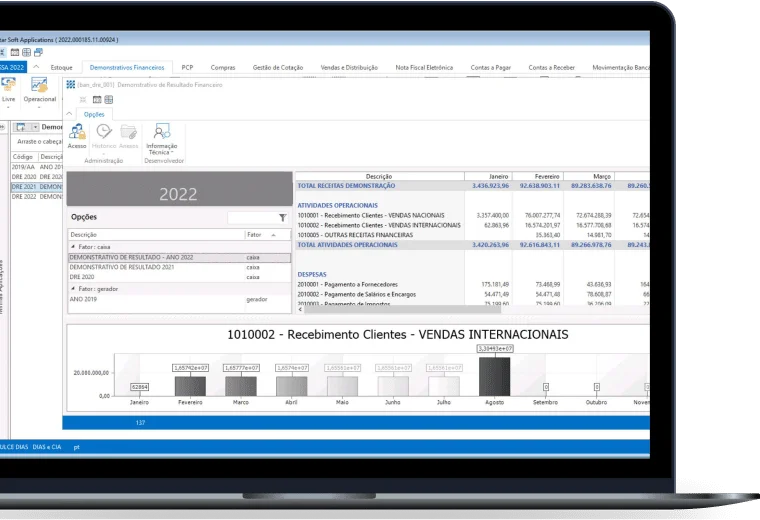Image resolution: width=760 pixels, height=520 pixels.
Task: Open the Contas a Pagar tab
Action: (x=491, y=68)
